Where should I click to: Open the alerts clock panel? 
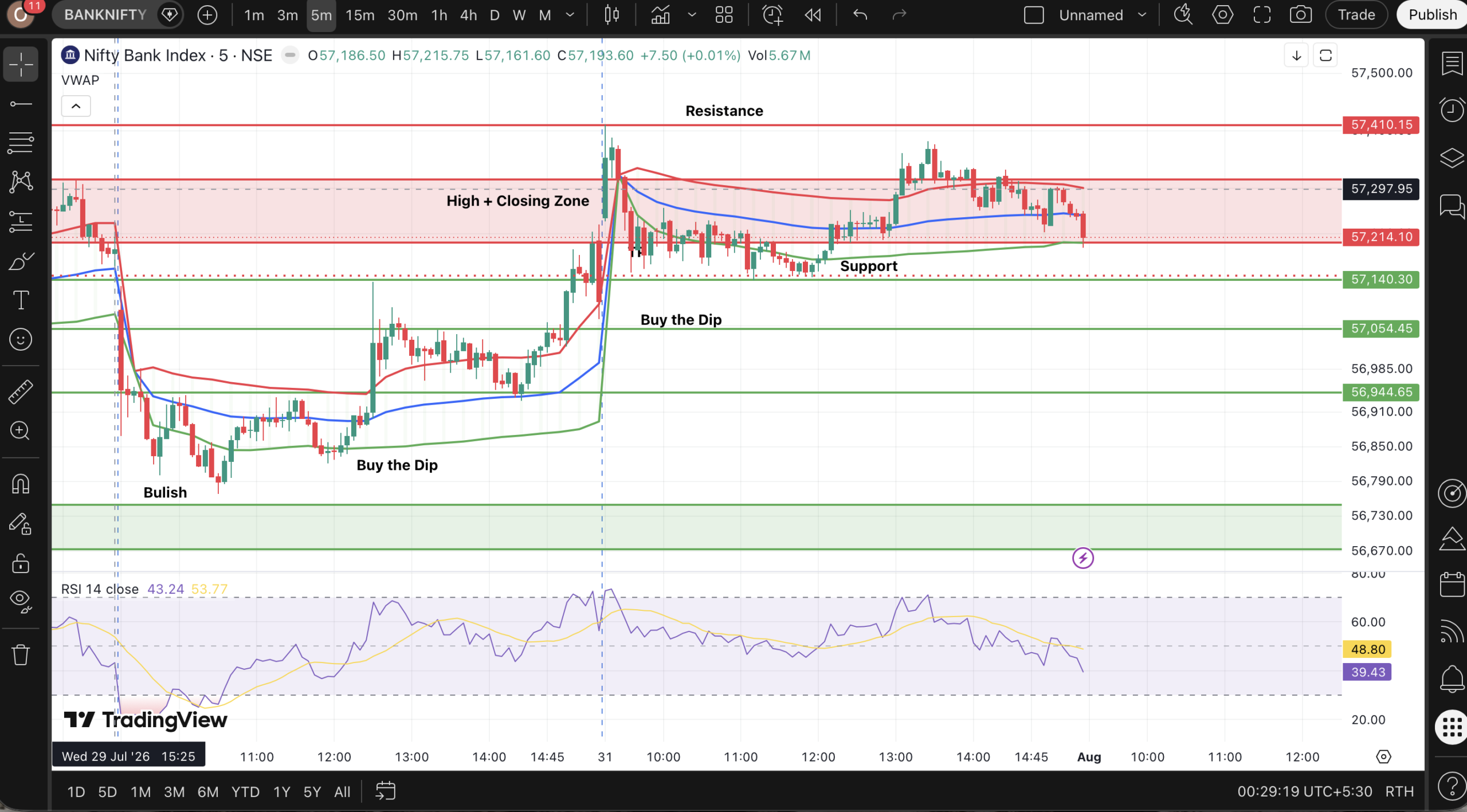1452,109
